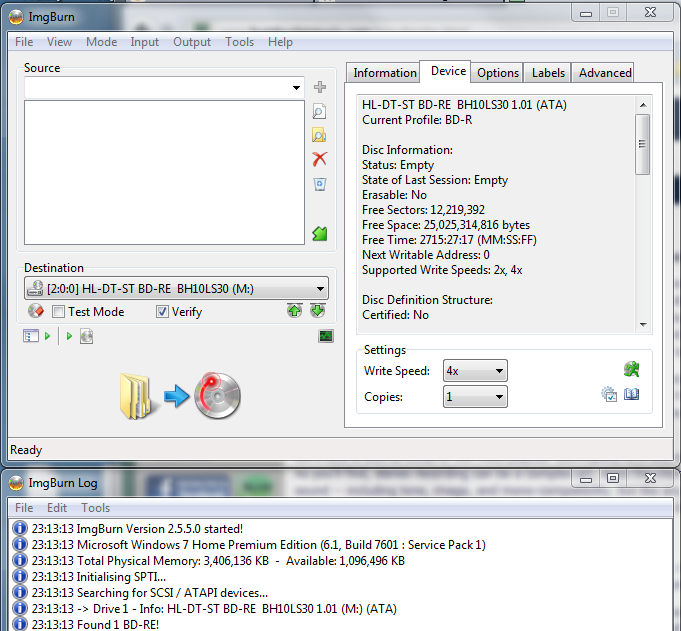Open Edit menu in ImgBurn Log window
This screenshot has width=681, height=631.
57,508
